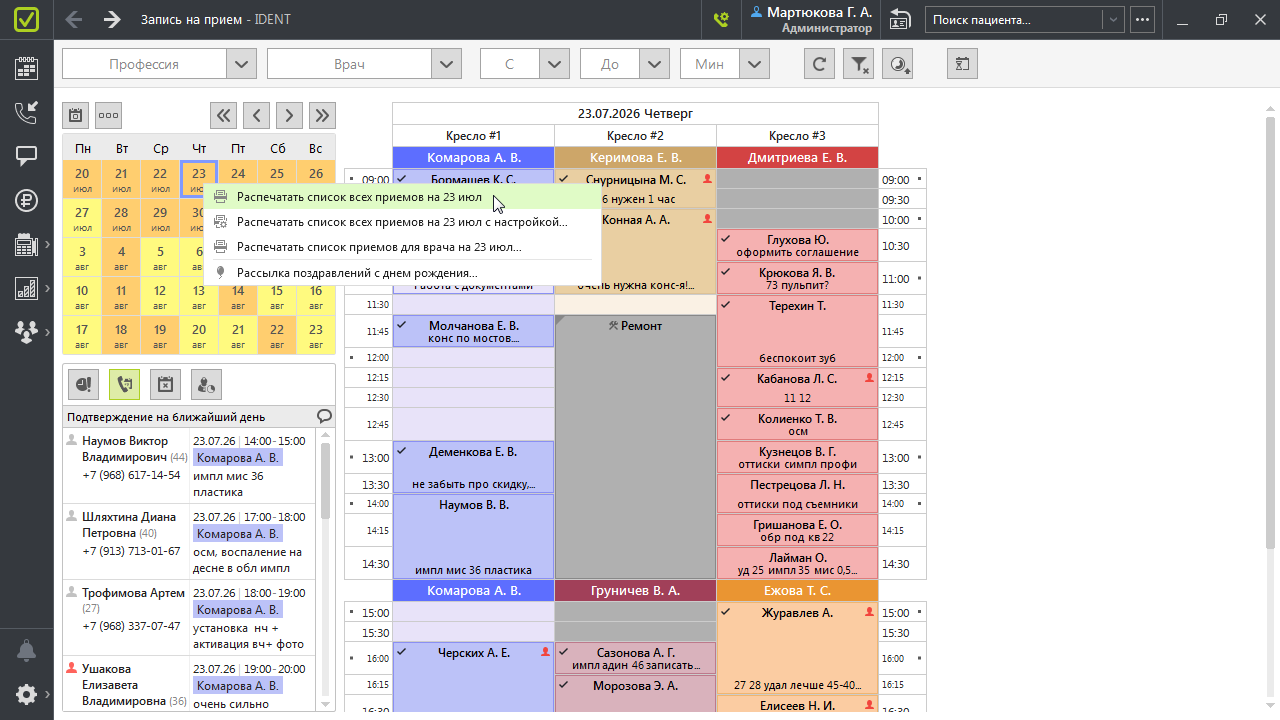Click the green phone settings icon in title bar
Image resolution: width=1280 pixels, height=720 pixels.
721,20
